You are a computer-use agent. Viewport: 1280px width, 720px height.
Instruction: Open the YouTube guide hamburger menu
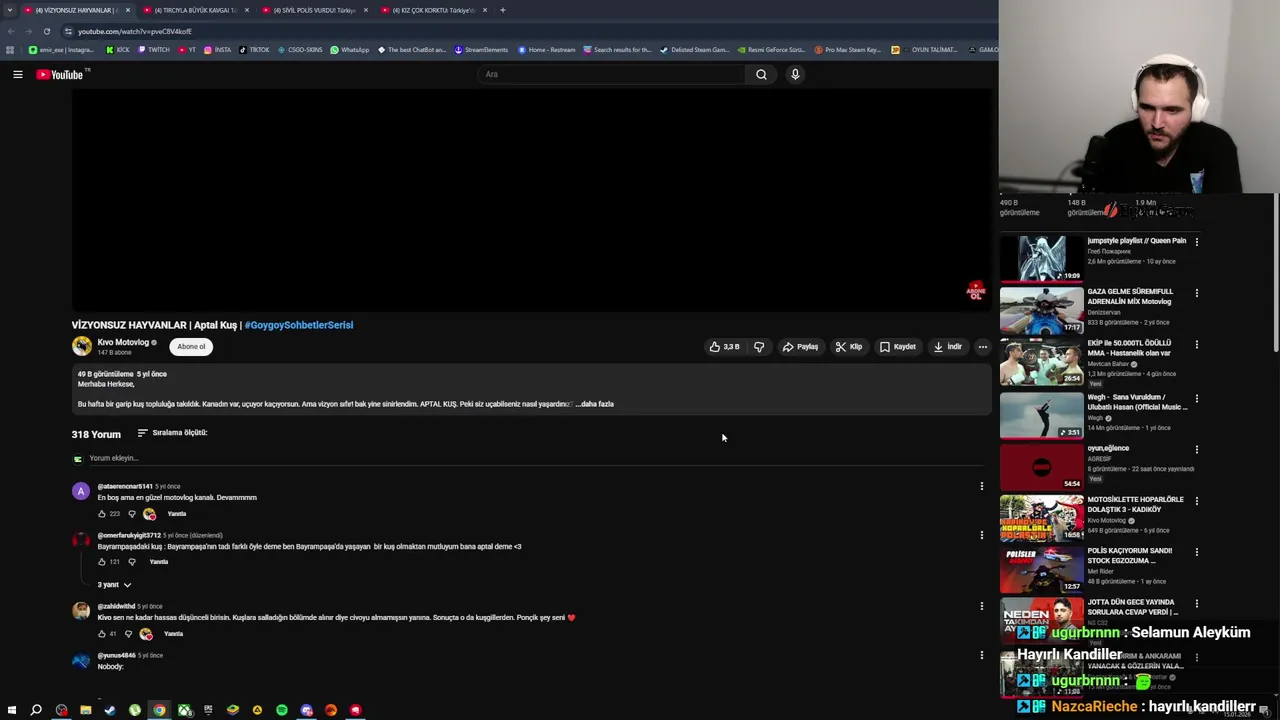point(18,74)
